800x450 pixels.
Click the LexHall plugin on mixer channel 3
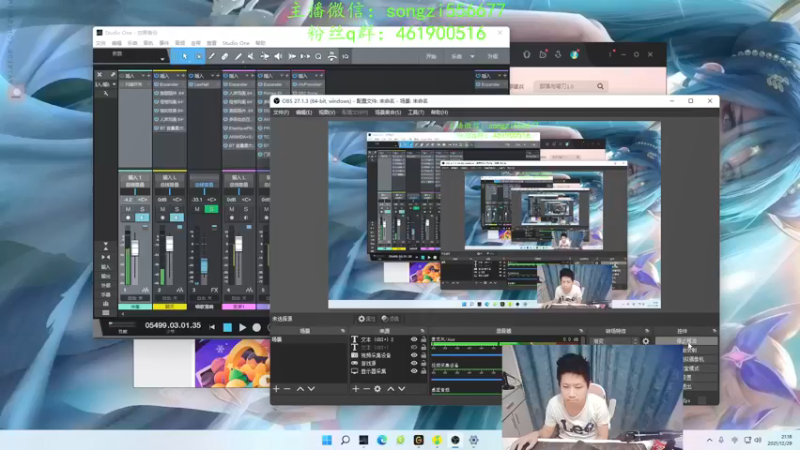pyautogui.click(x=203, y=85)
